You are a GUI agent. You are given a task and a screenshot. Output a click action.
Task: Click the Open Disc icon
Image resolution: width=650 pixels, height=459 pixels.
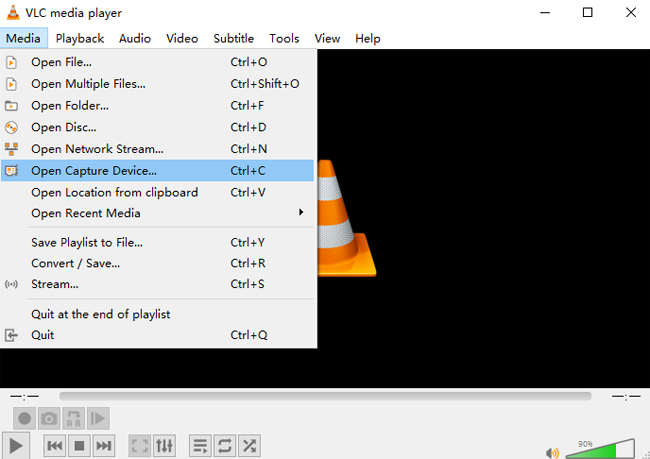pyautogui.click(x=11, y=127)
